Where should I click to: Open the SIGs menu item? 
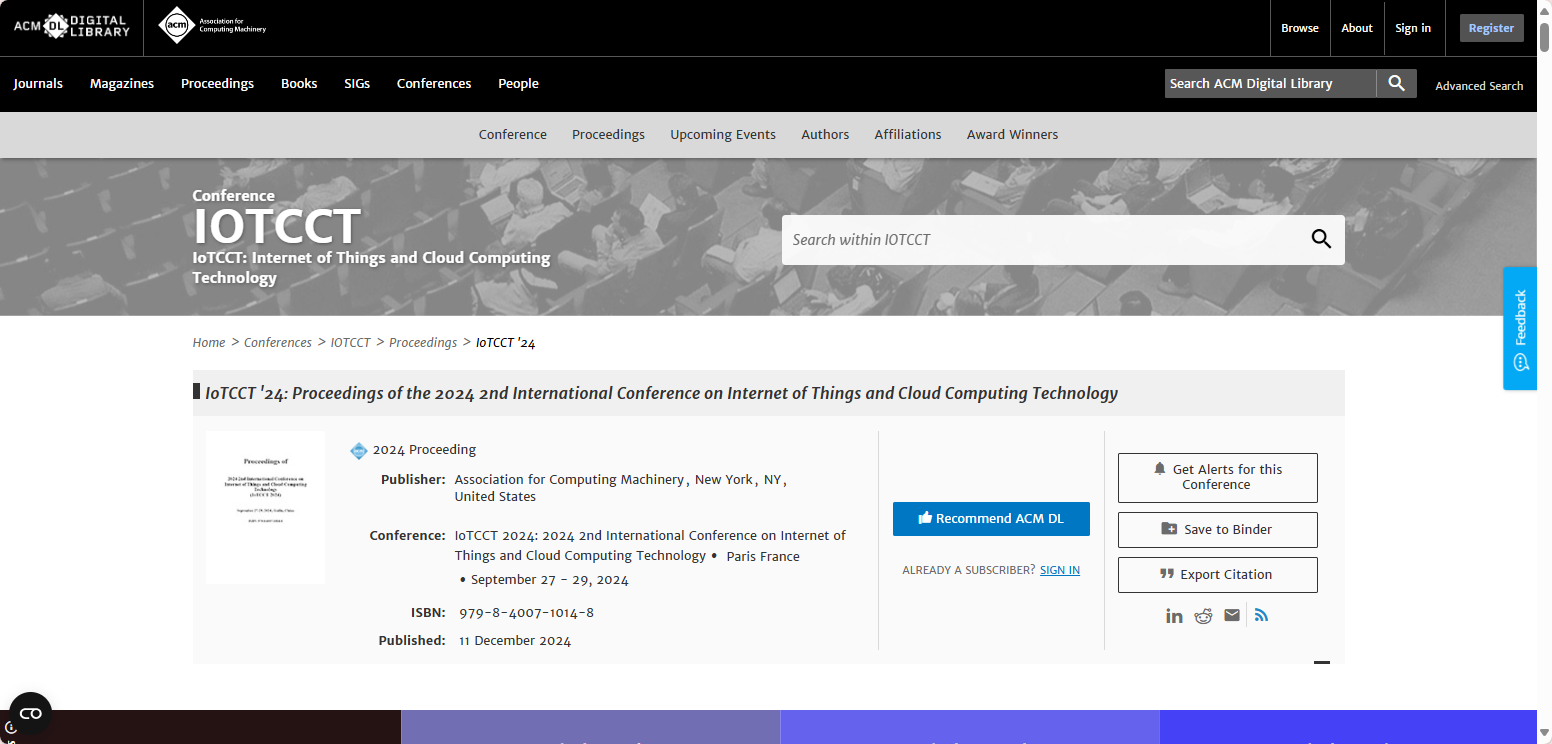pyautogui.click(x=357, y=84)
